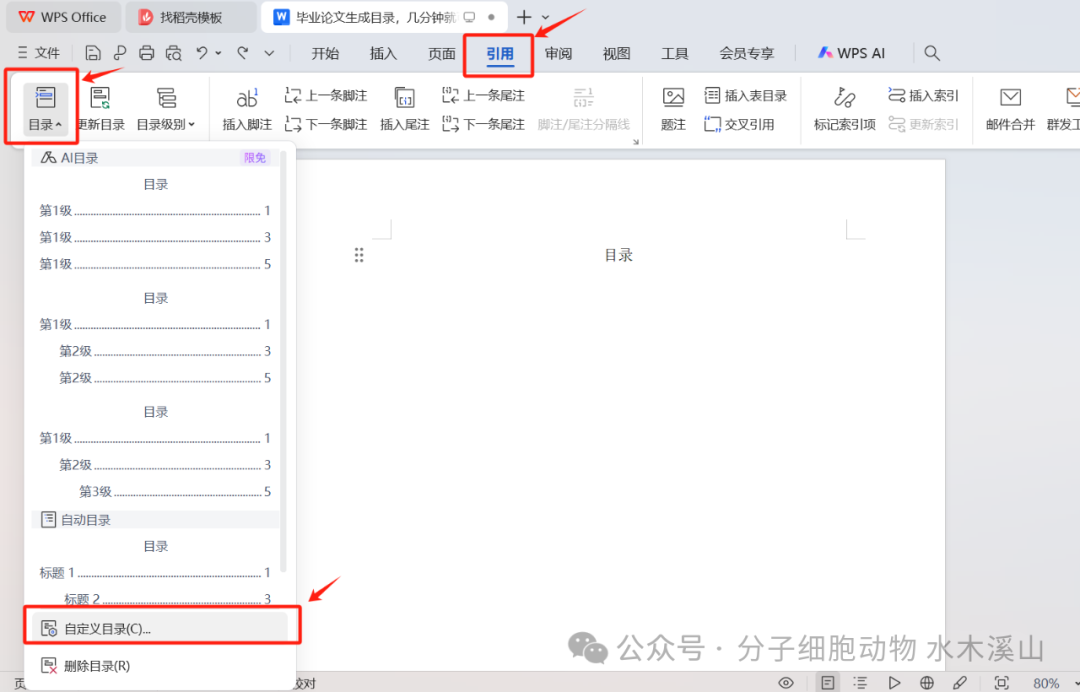Switch to the 找稻壳模板 tab

[191, 17]
